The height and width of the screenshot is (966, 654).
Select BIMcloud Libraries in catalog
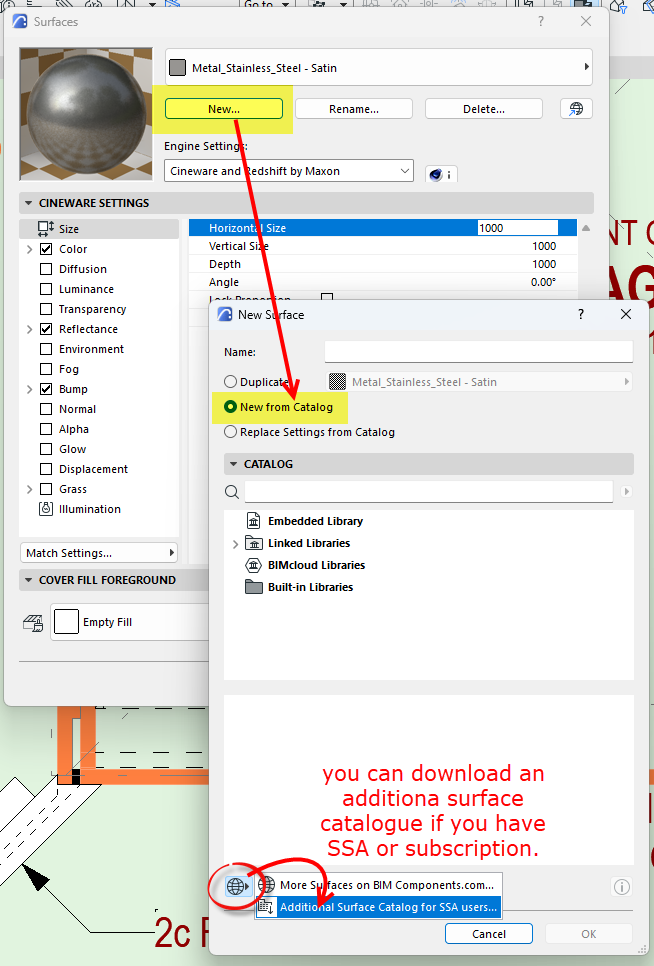317,566
